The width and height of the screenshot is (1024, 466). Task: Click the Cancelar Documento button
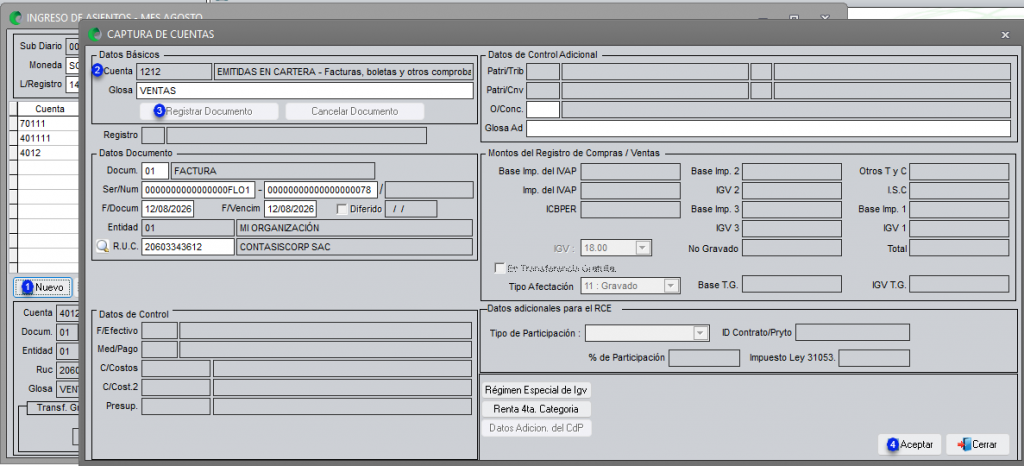click(355, 112)
